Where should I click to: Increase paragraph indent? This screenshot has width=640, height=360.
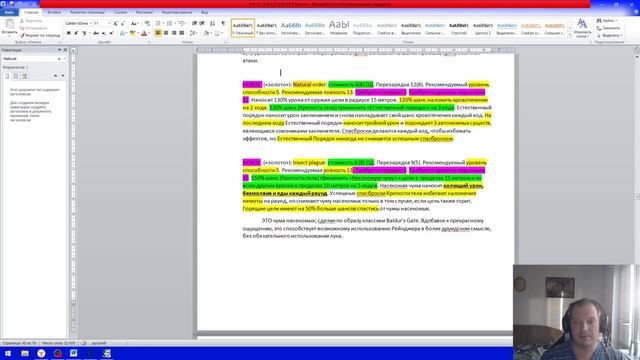(202, 24)
